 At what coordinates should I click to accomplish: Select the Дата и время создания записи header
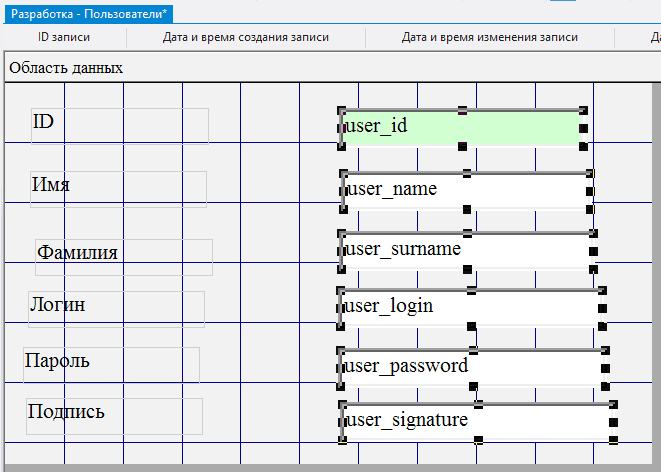tap(246, 37)
